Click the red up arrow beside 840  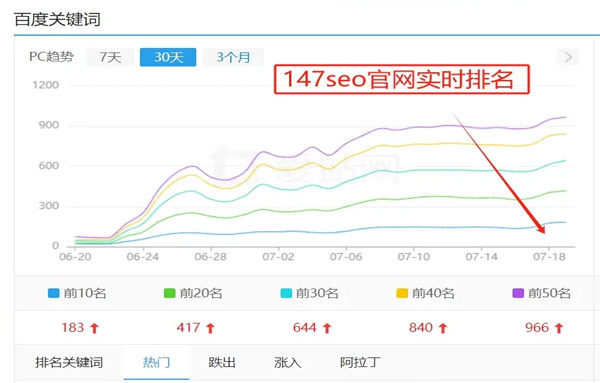(x=443, y=328)
